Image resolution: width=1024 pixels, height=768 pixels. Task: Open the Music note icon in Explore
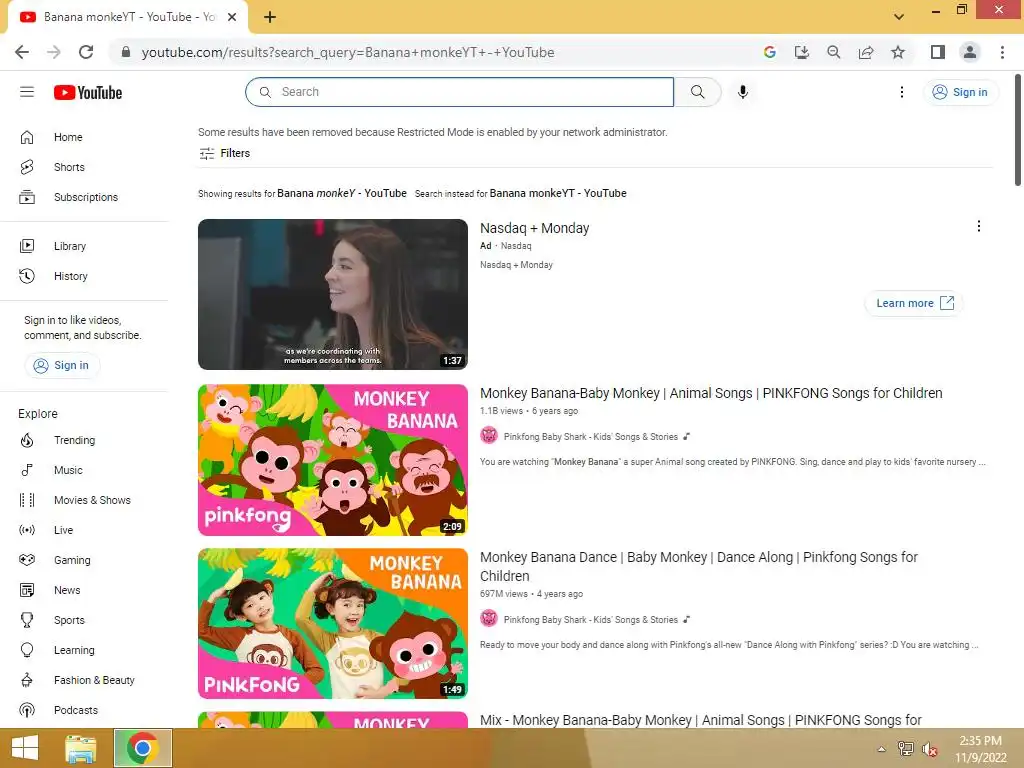coord(27,470)
